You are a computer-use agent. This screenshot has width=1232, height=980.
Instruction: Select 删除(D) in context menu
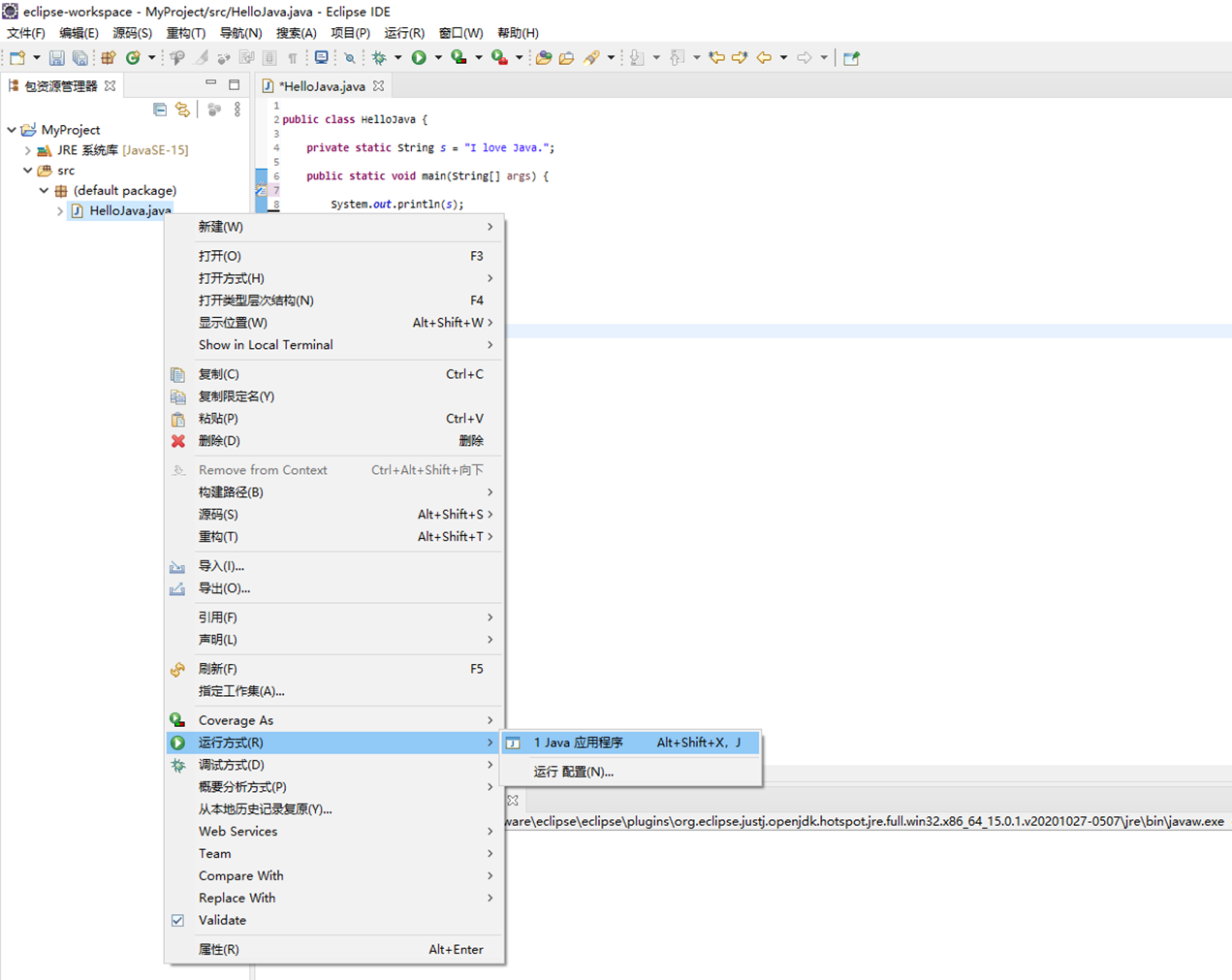[335, 441]
